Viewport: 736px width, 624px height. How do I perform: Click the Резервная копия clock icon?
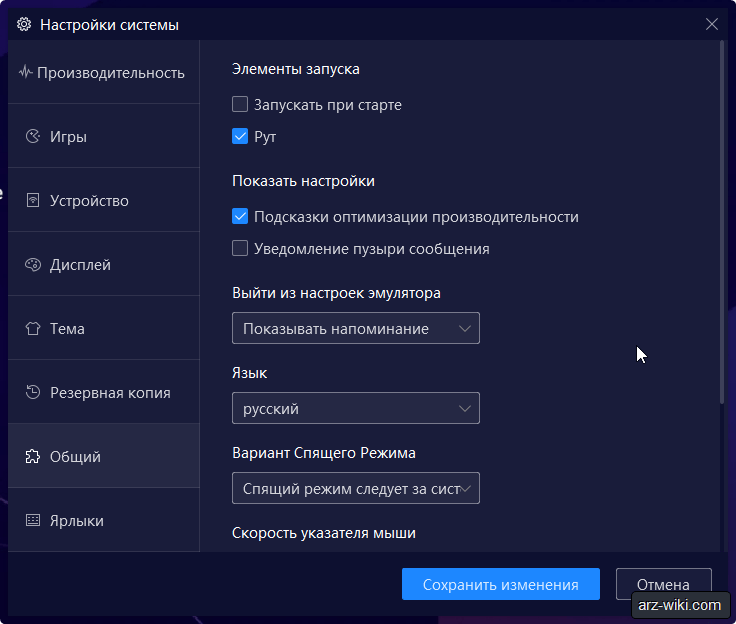coord(33,392)
